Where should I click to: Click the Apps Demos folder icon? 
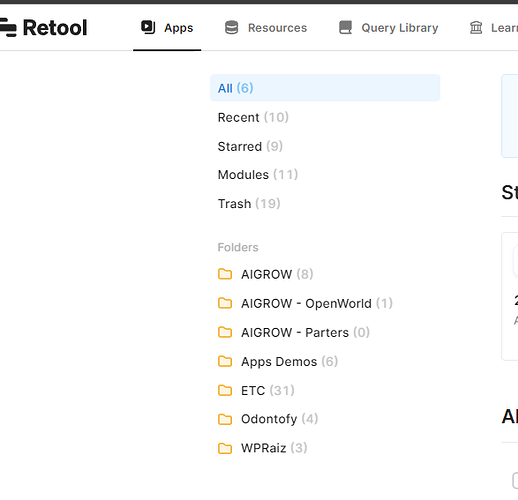pos(225,361)
